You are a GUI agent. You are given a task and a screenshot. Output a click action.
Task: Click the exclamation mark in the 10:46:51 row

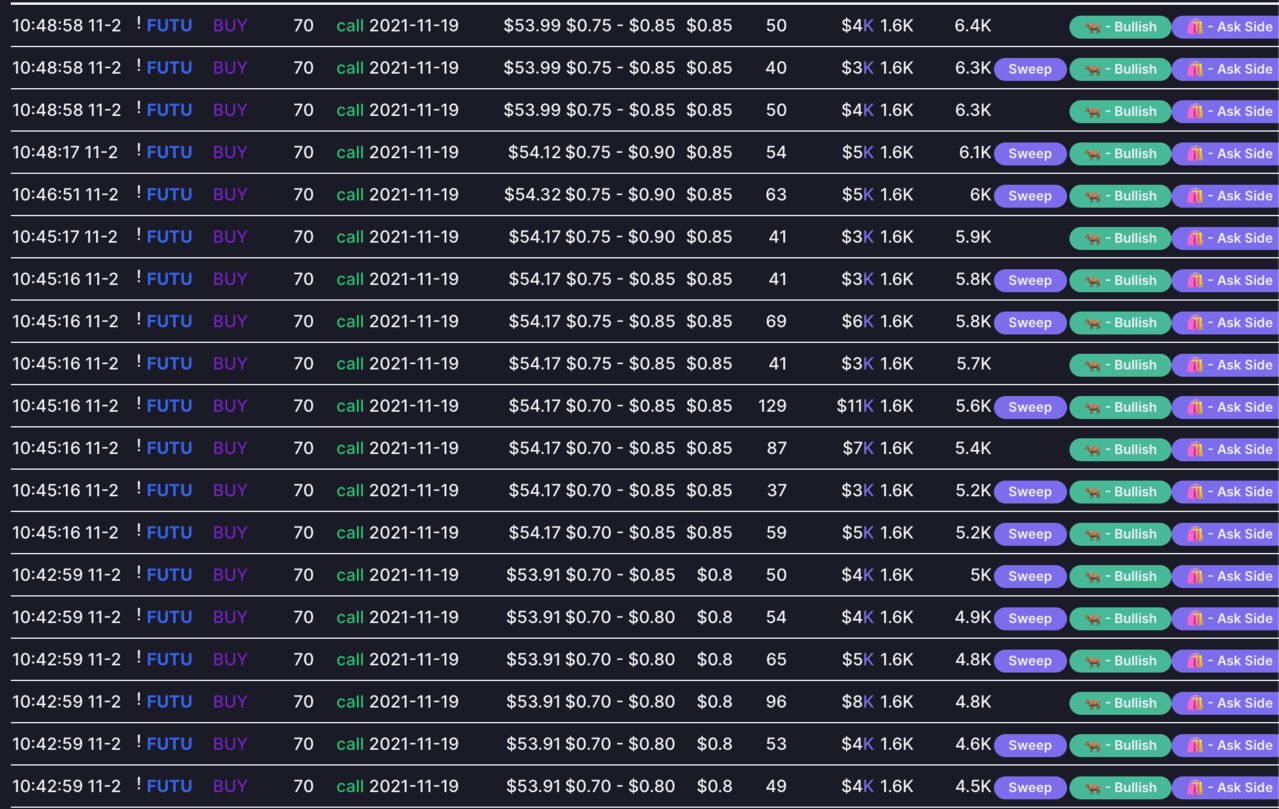(x=139, y=193)
